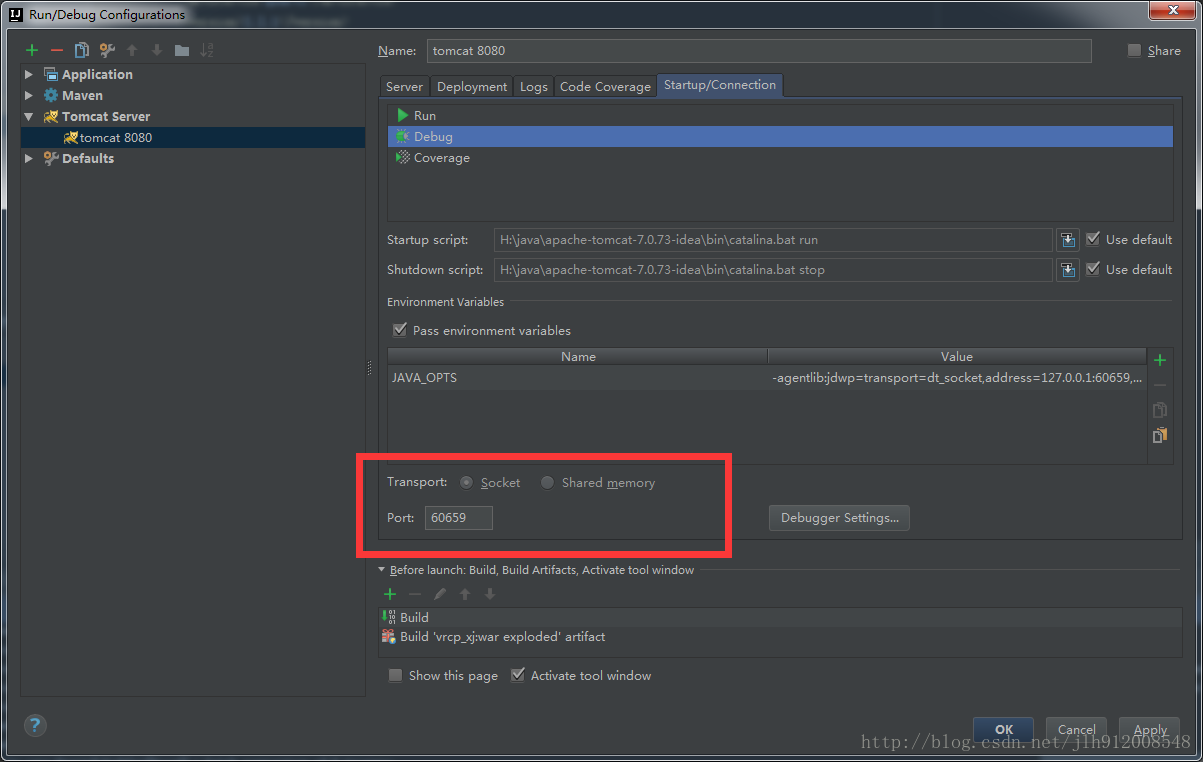Confirm with the OK button
Viewport: 1203px width, 762px height.
click(1005, 729)
